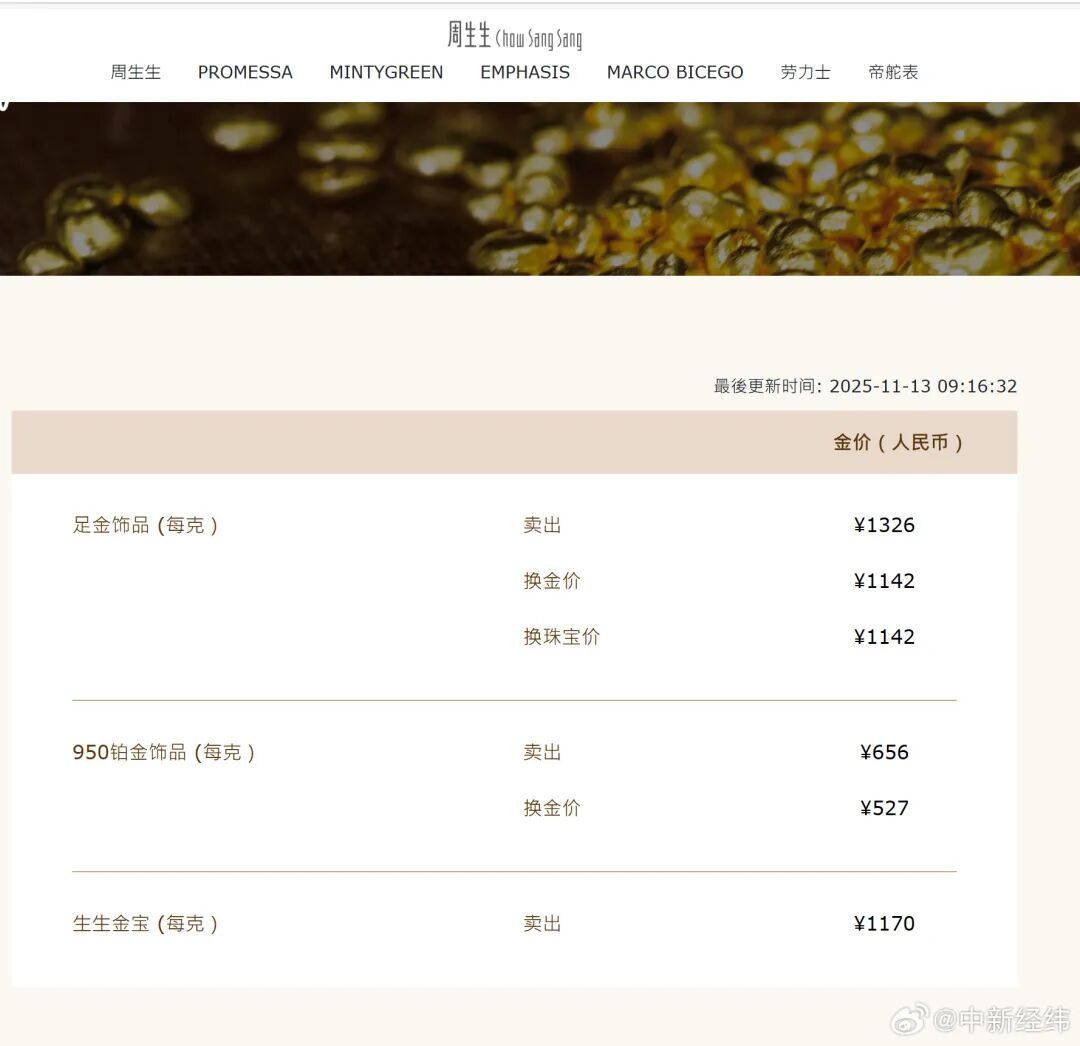Select the 生生金宝 (每克) row label
The image size is (1080, 1046).
[x=145, y=924]
